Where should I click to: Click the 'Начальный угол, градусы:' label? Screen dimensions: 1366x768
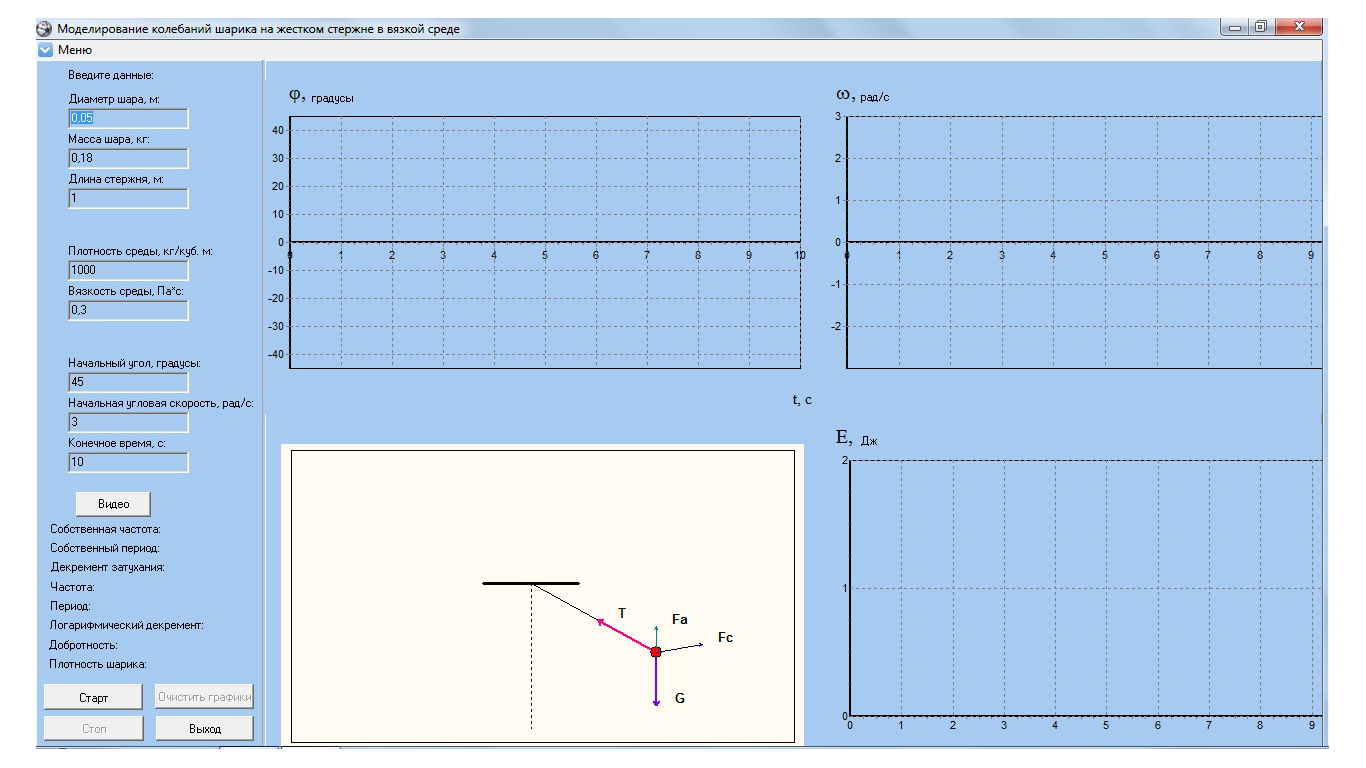point(134,364)
